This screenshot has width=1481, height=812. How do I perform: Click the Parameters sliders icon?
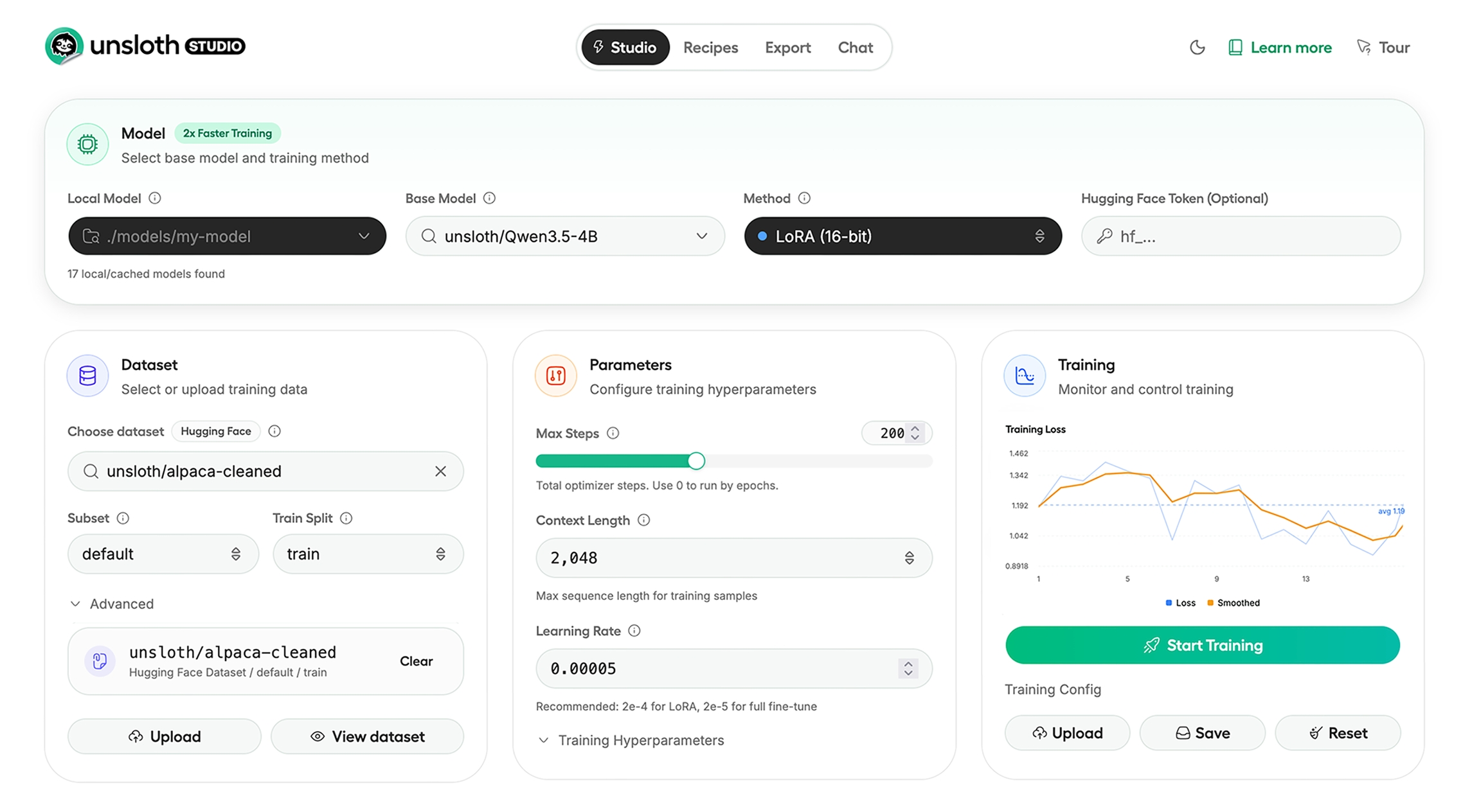pos(555,376)
